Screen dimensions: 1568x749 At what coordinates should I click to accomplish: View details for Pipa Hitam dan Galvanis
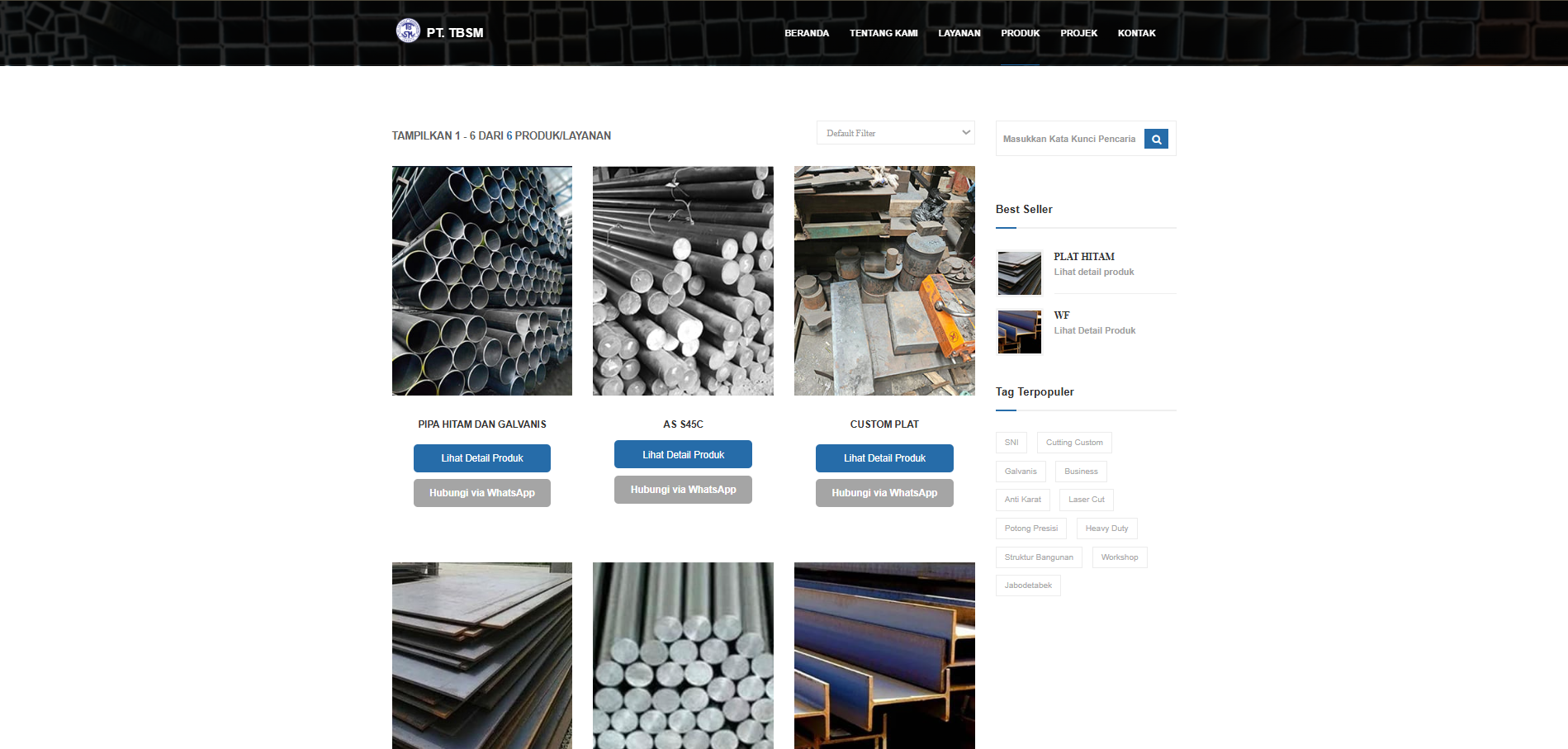point(481,458)
